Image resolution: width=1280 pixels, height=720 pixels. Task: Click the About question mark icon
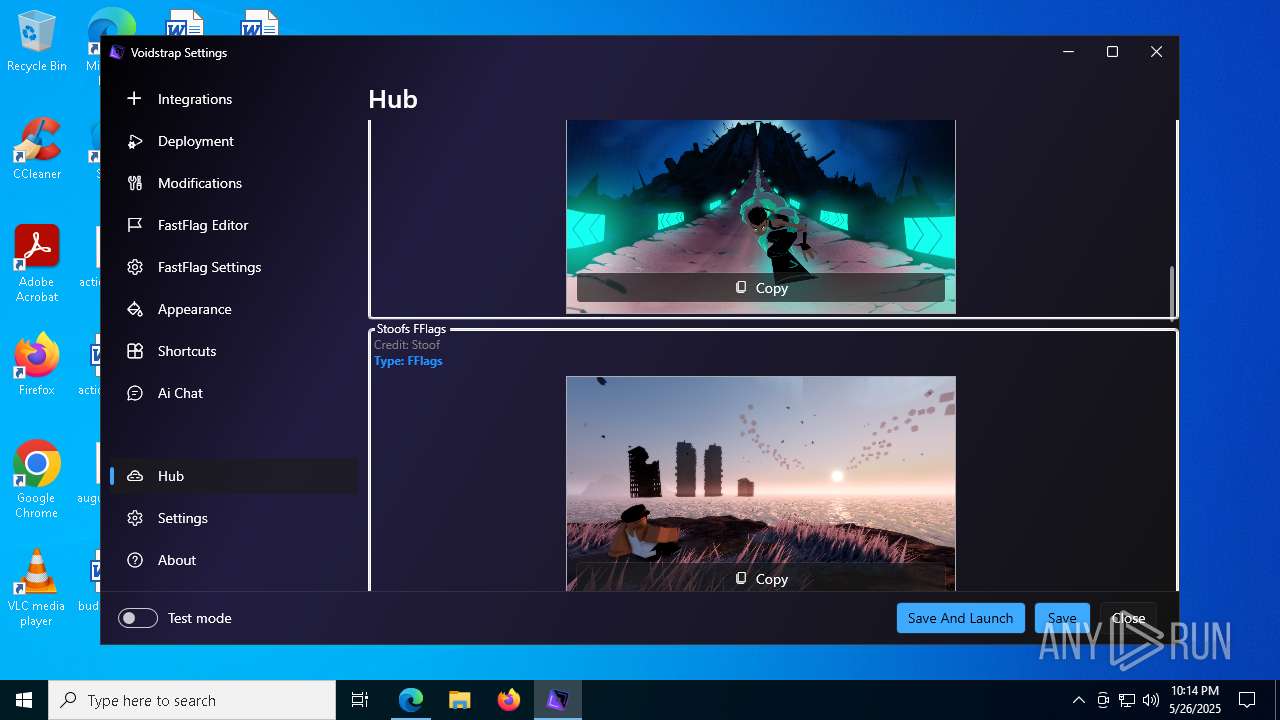135,560
